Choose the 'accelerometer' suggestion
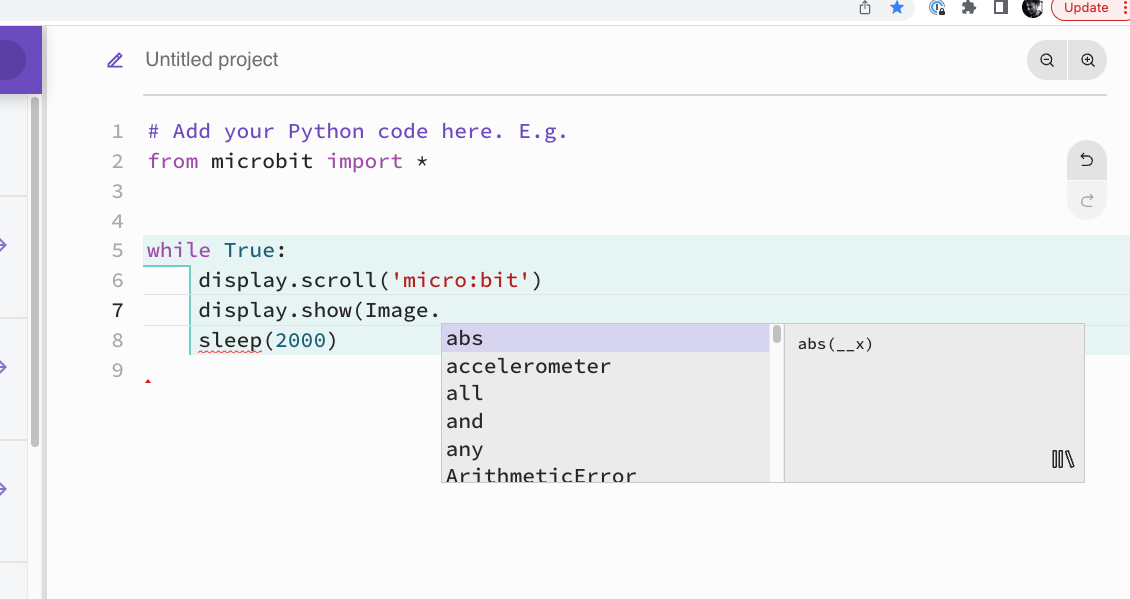1130x599 pixels. pos(528,366)
